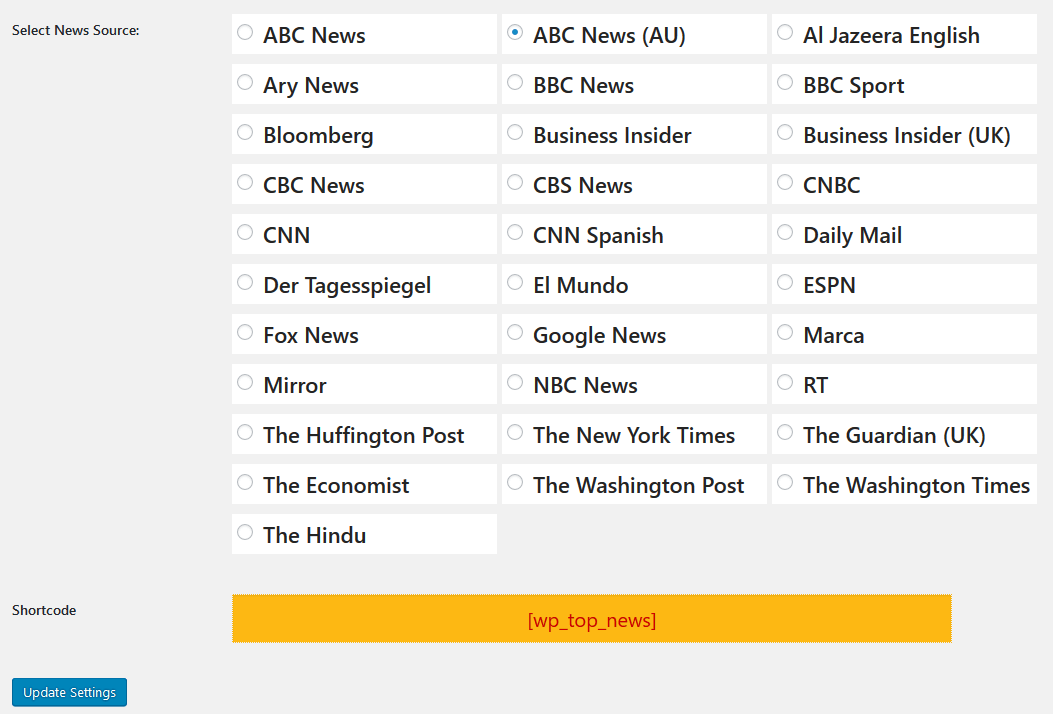The width and height of the screenshot is (1053, 714).
Task: Select Bloomberg radio button
Action: tap(245, 133)
